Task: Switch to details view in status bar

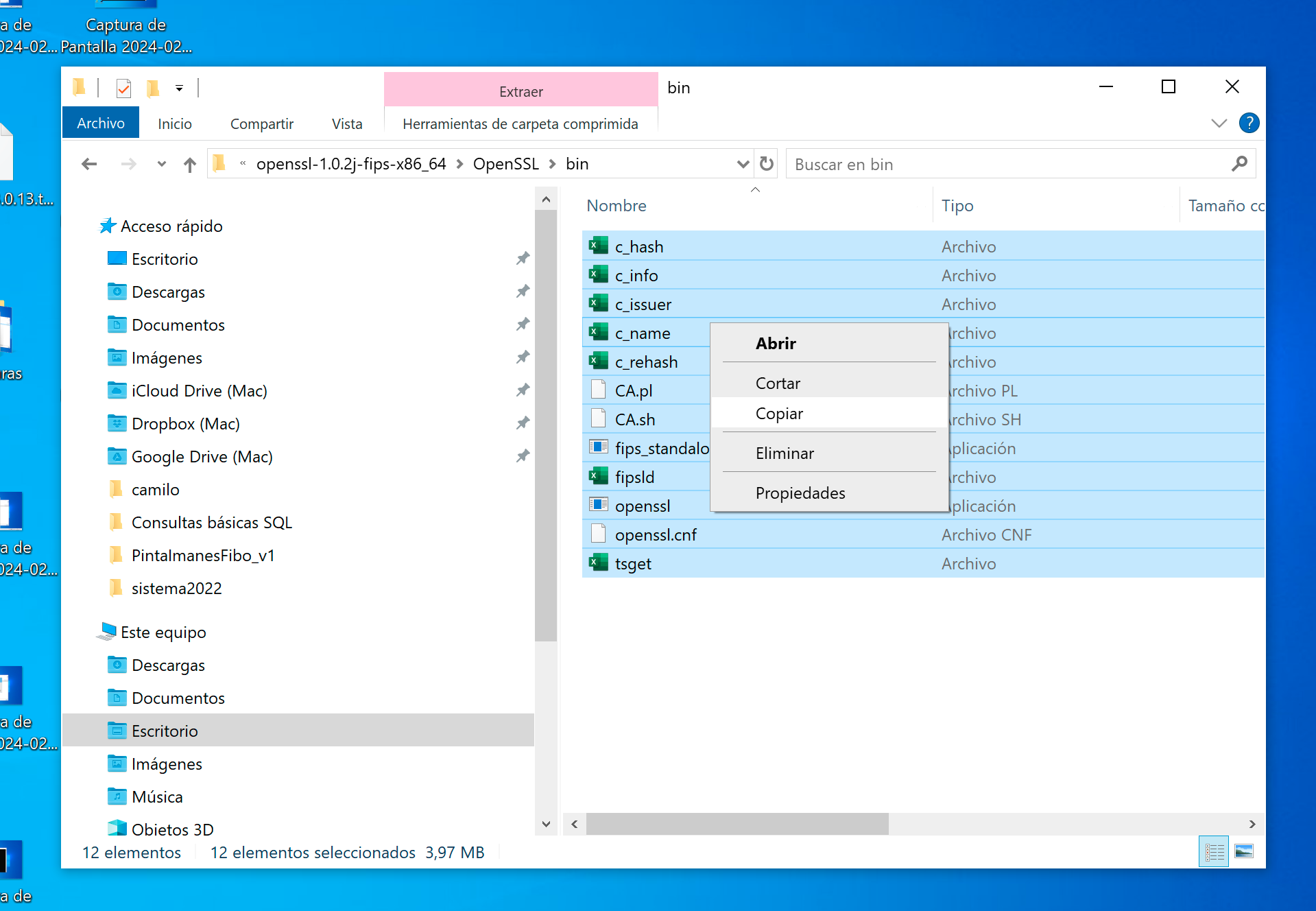Action: (1213, 851)
